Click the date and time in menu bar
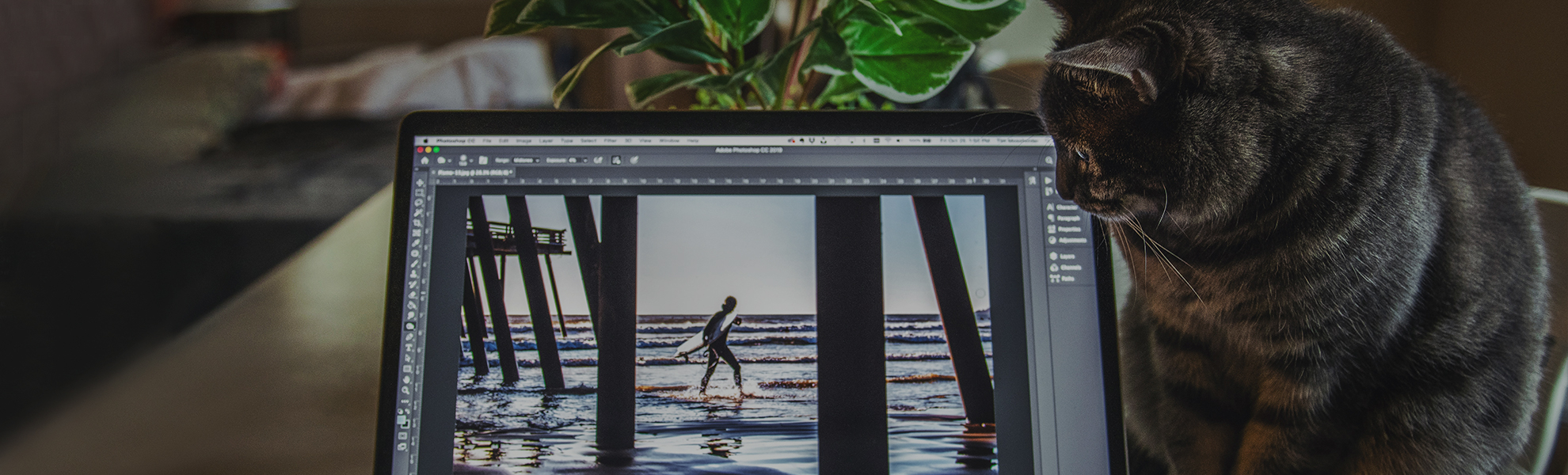This screenshot has width=1568, height=475. [x=965, y=141]
